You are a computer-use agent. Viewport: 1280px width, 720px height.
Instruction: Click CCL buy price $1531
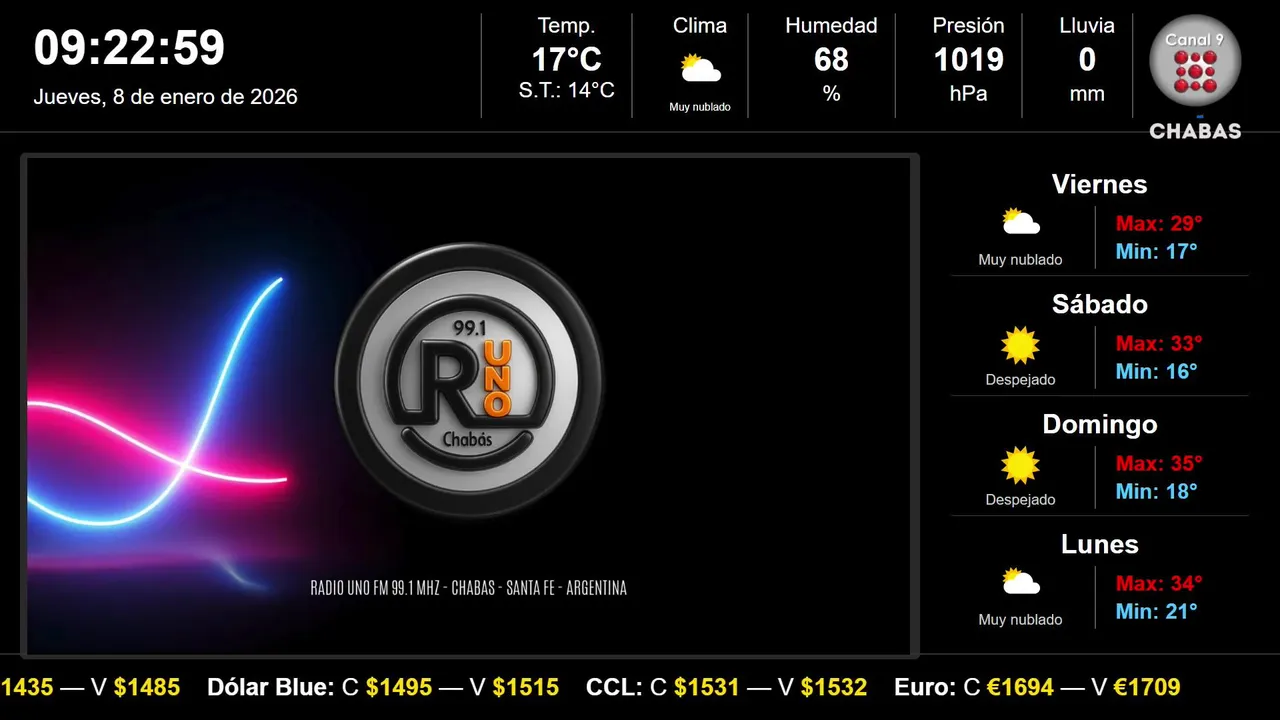click(x=706, y=687)
